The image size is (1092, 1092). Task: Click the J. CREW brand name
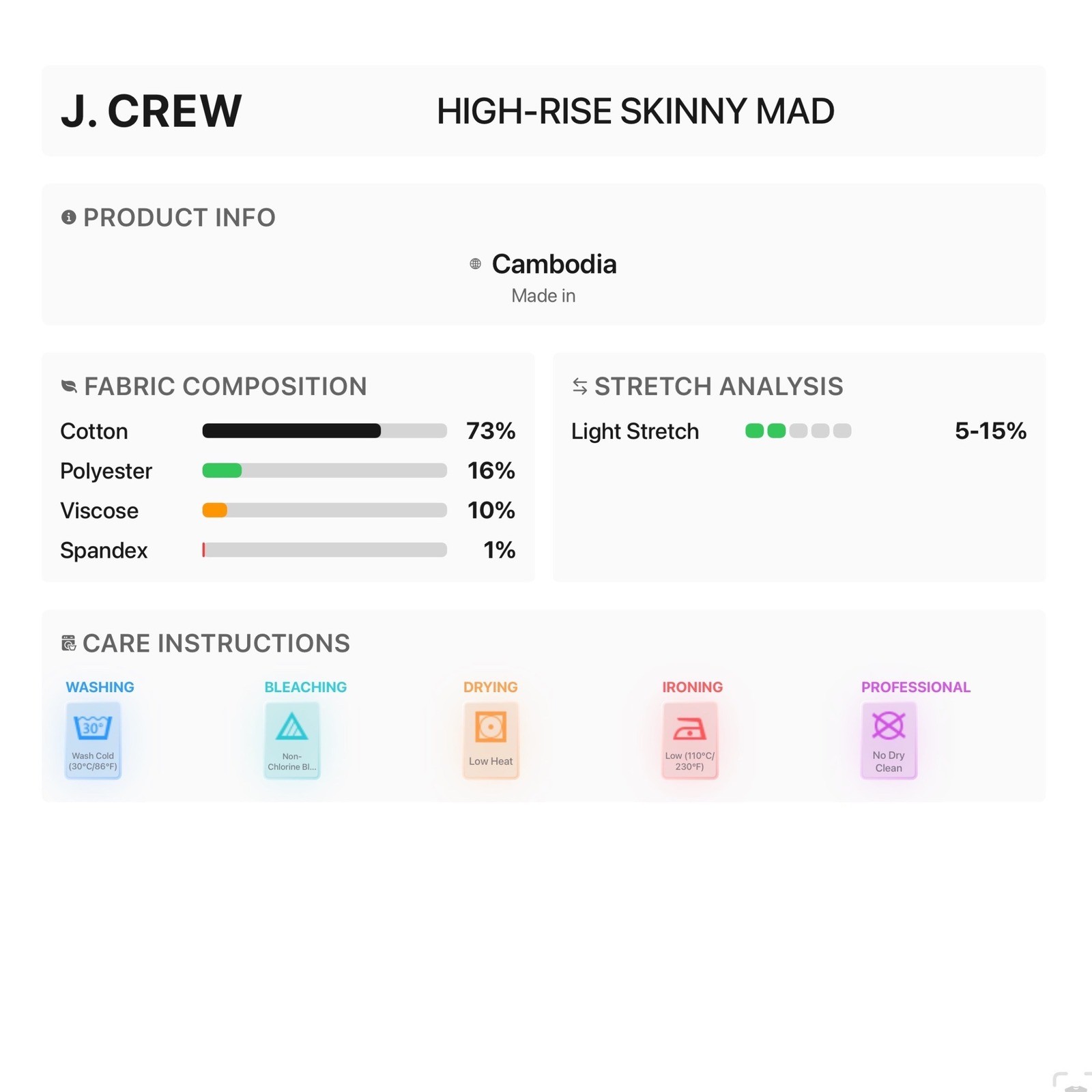click(151, 111)
